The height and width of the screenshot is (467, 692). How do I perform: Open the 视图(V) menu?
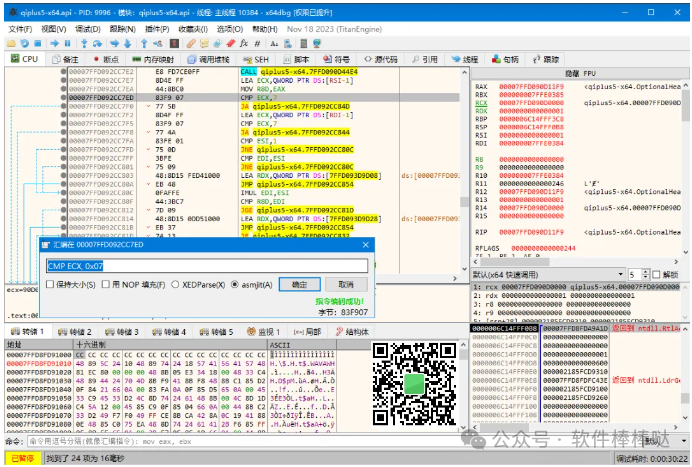pyautogui.click(x=54, y=29)
